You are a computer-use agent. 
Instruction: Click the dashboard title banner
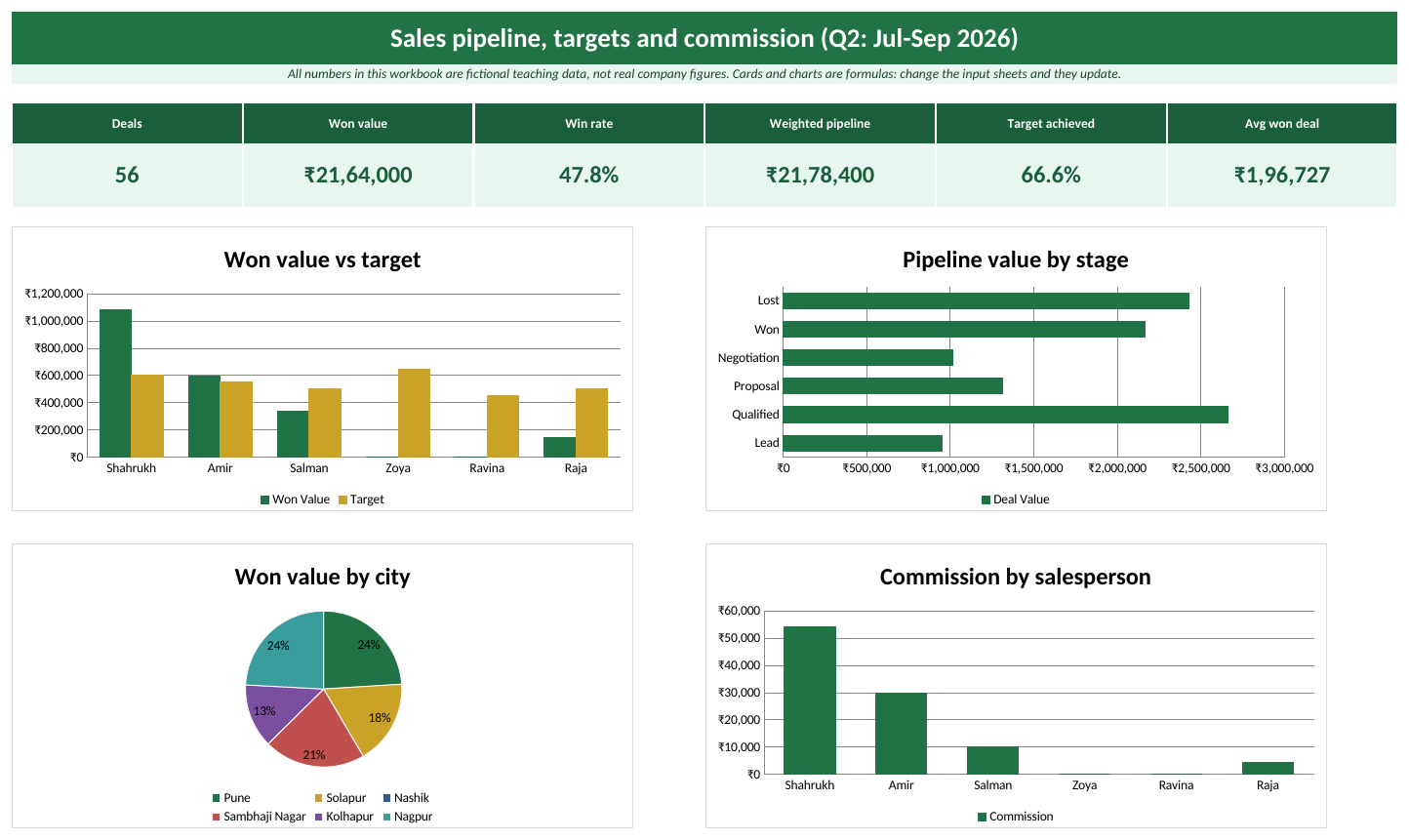click(x=704, y=38)
